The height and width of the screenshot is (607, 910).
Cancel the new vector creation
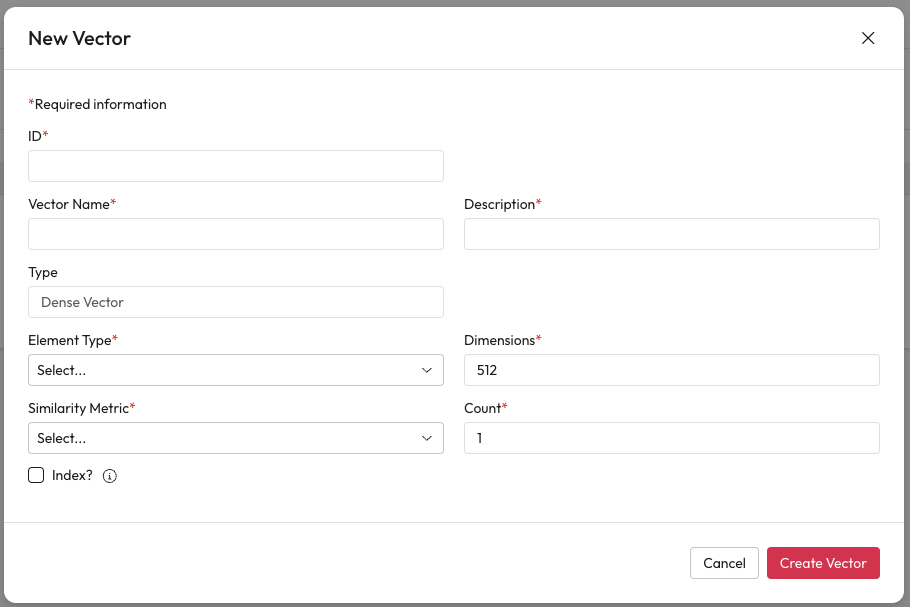click(724, 563)
